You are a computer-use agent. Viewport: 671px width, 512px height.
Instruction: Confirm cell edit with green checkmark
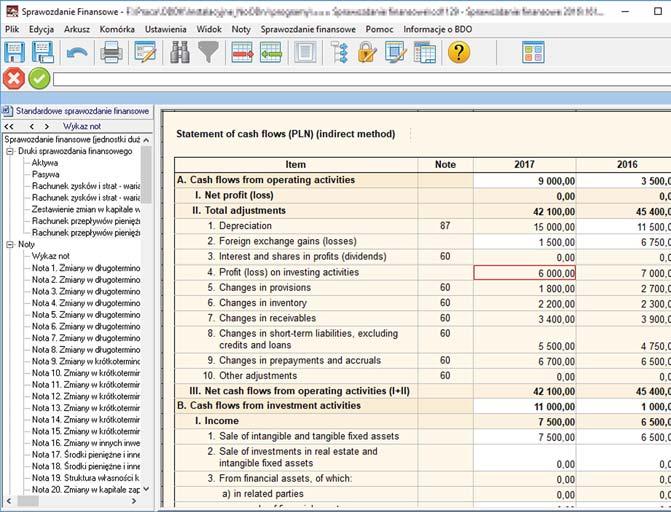click(39, 79)
